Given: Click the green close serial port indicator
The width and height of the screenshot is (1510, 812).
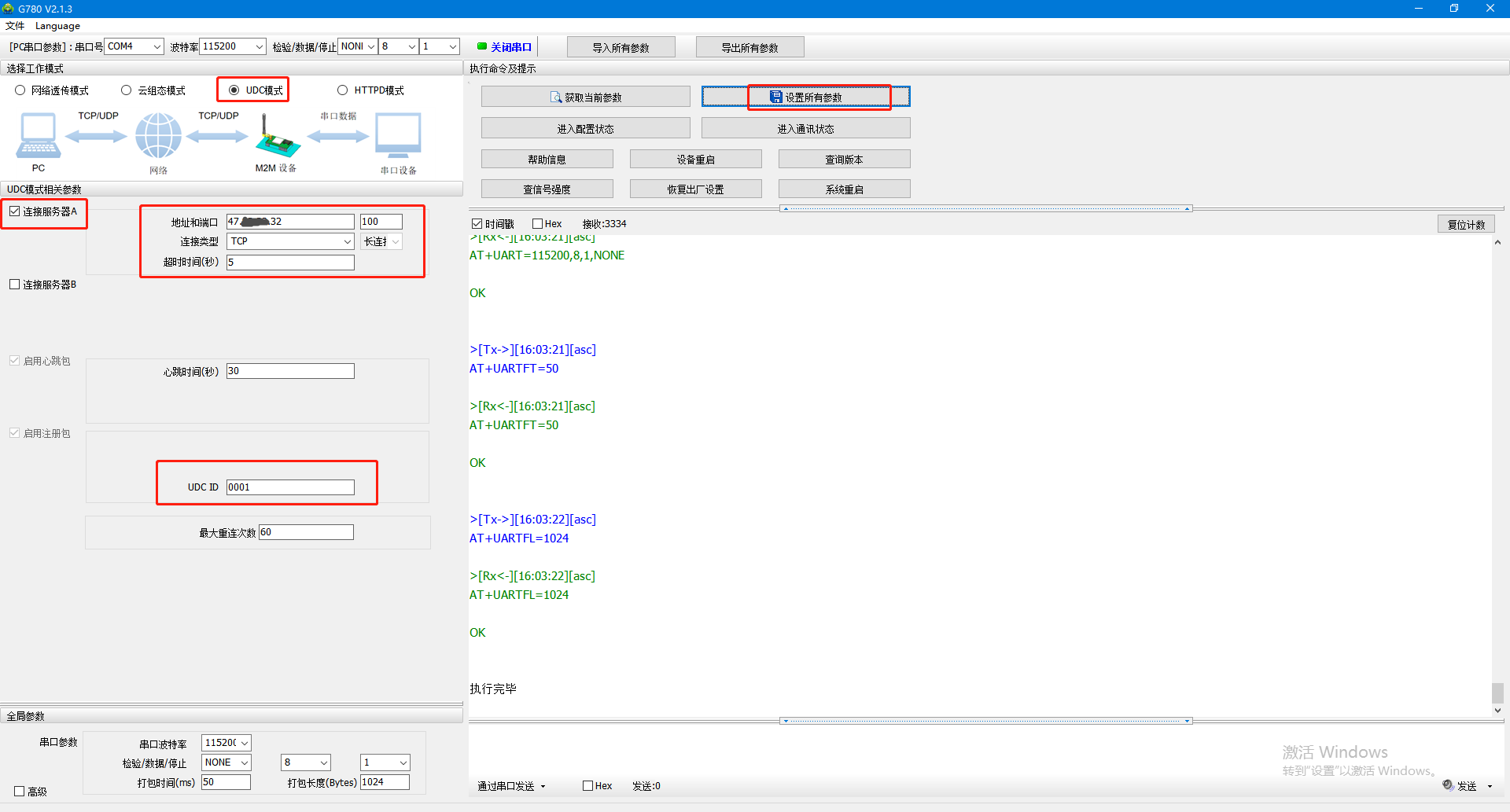Looking at the screenshot, I should click(482, 46).
